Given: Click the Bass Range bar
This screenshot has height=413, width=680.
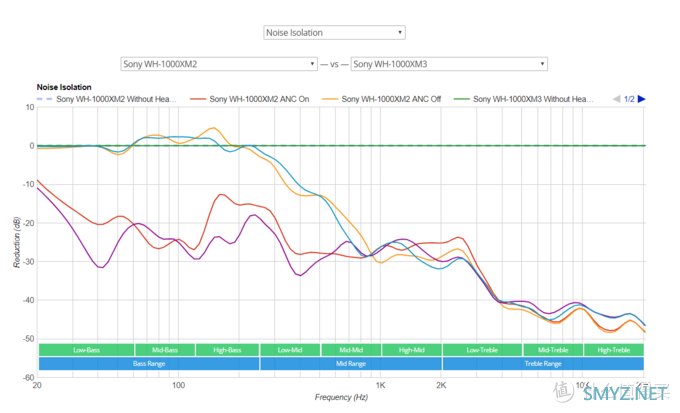Looking at the screenshot, I should (x=149, y=364).
